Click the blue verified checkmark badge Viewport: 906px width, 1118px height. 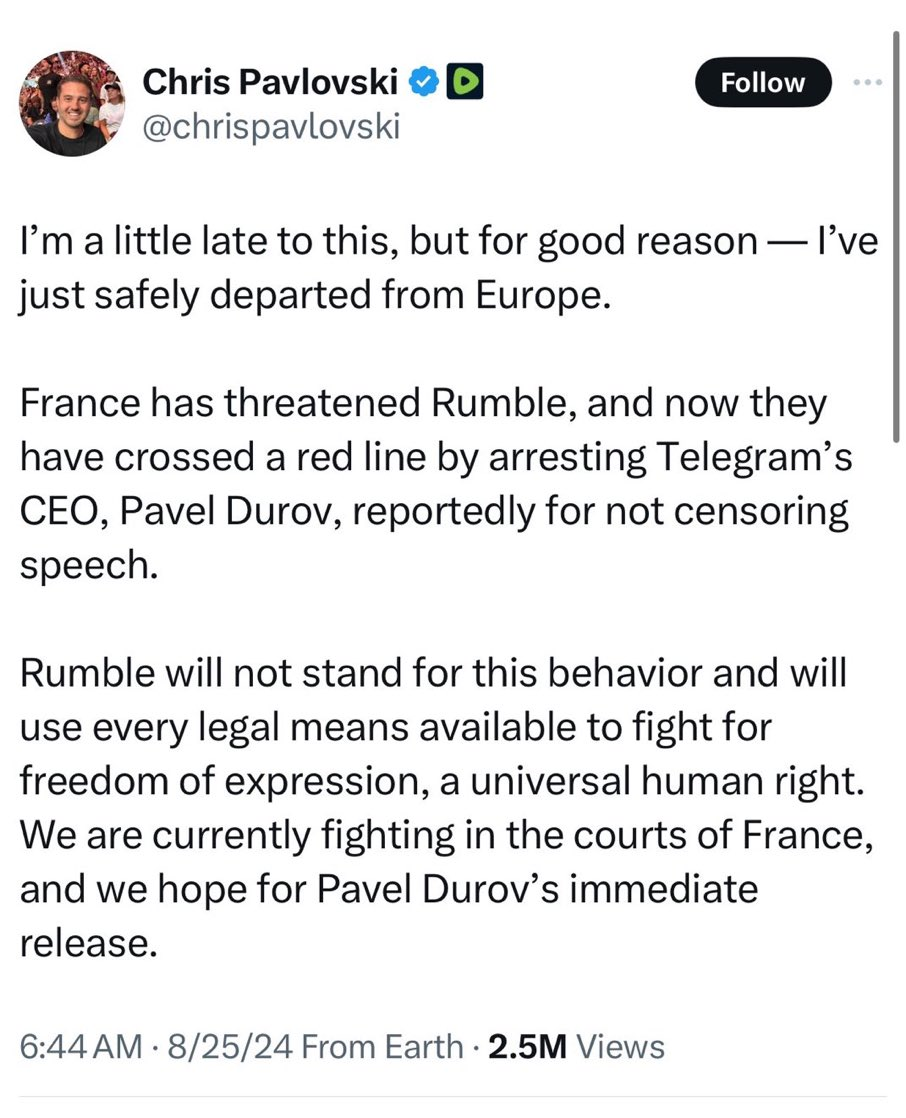coord(424,84)
